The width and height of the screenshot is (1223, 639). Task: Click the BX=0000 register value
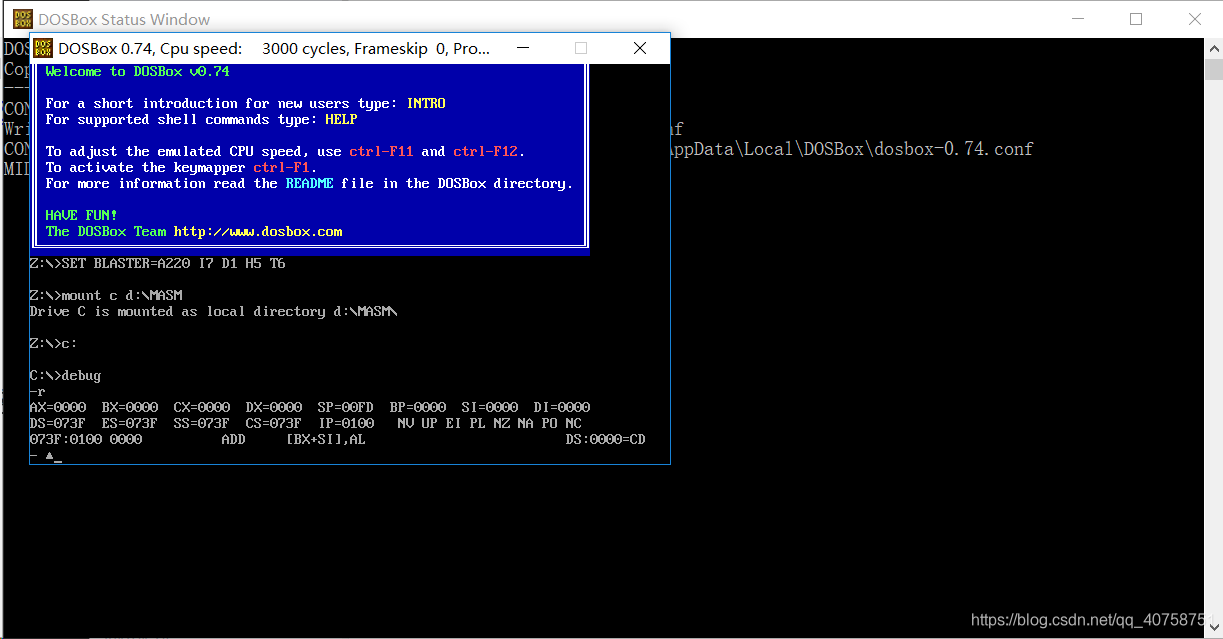(x=129, y=407)
